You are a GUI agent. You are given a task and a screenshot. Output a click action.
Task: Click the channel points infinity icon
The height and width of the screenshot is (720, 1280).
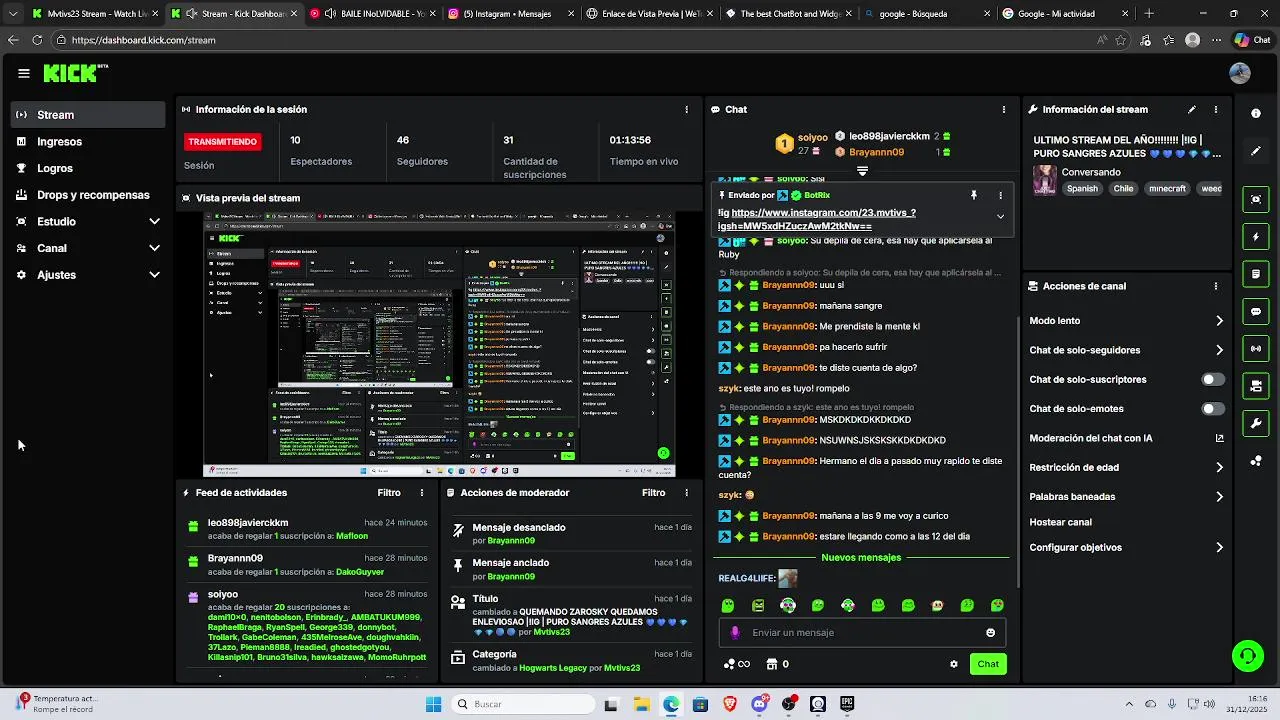(736, 664)
